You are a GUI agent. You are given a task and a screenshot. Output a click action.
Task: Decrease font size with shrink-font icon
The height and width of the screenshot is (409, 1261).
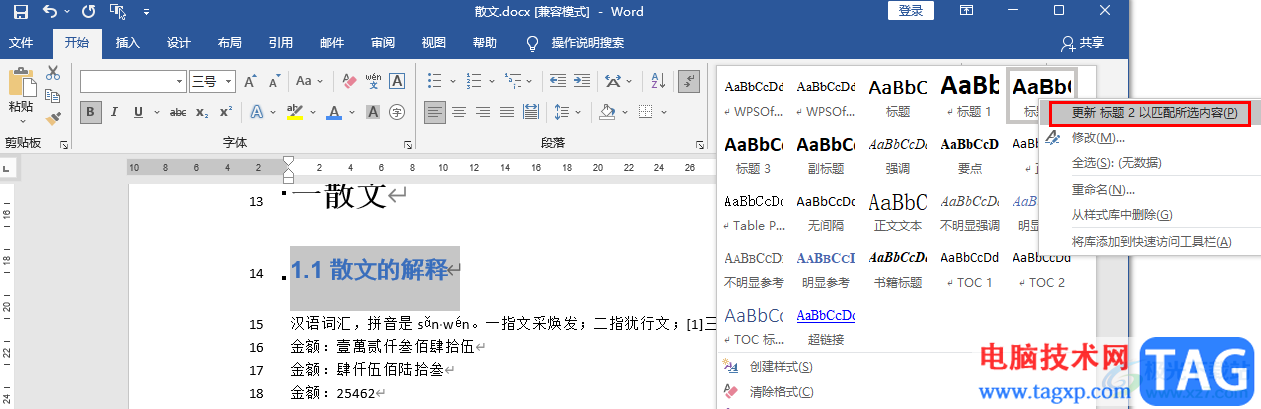click(273, 81)
